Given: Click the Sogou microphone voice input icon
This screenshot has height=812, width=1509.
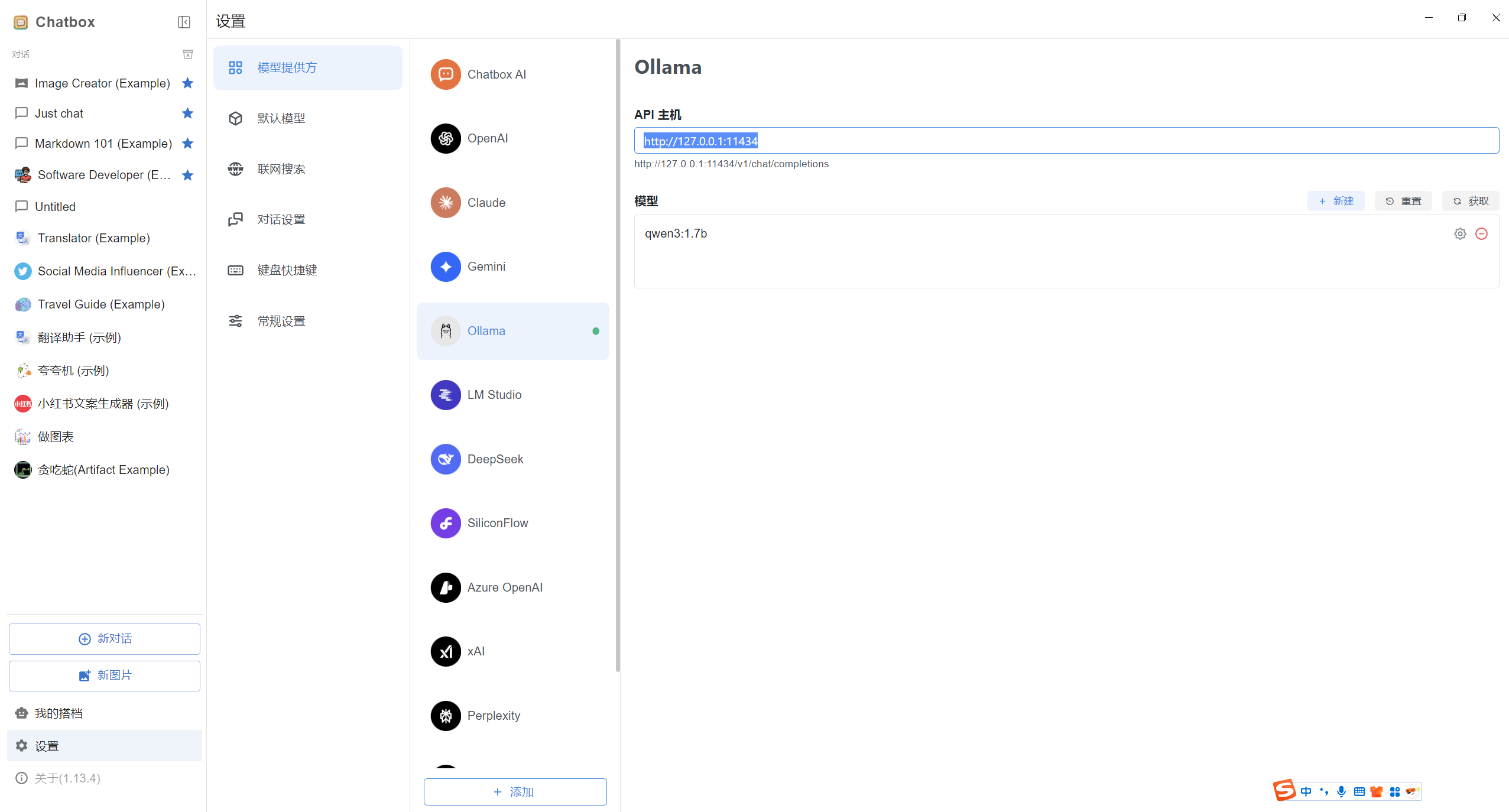Looking at the screenshot, I should (x=1342, y=791).
